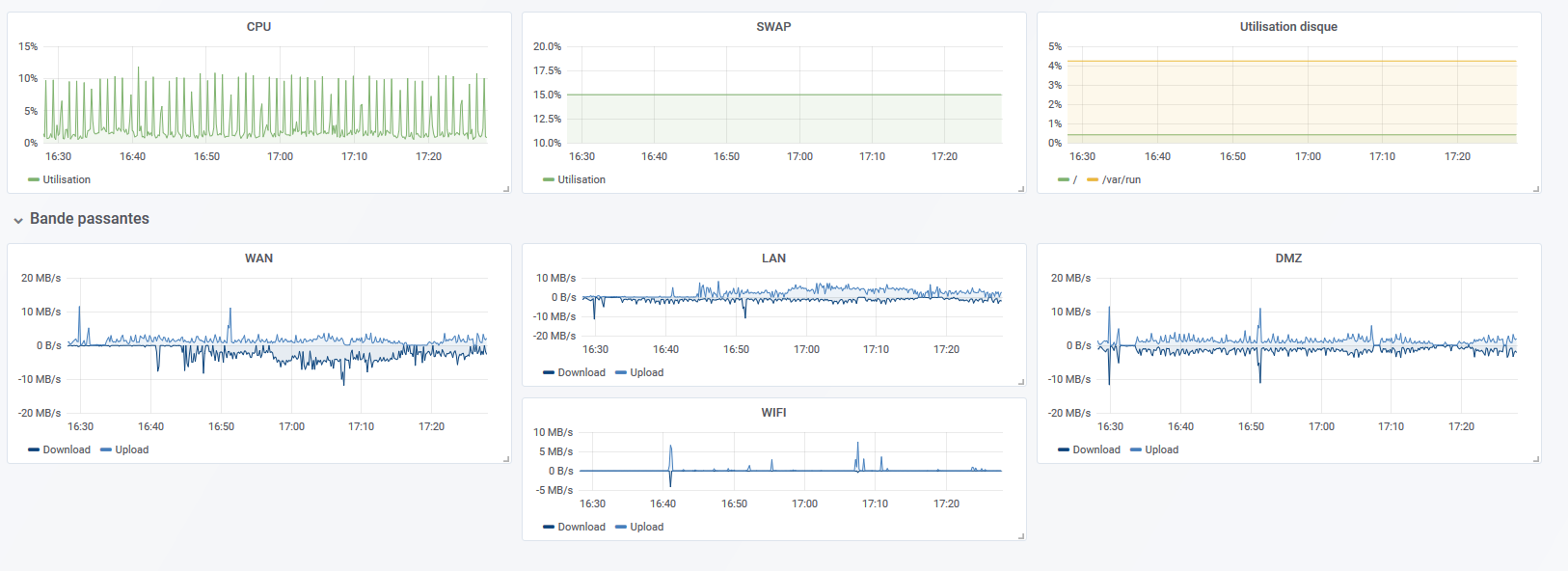Click the 4% label on disk usage y-axis
The height and width of the screenshot is (571, 1568).
(1055, 66)
